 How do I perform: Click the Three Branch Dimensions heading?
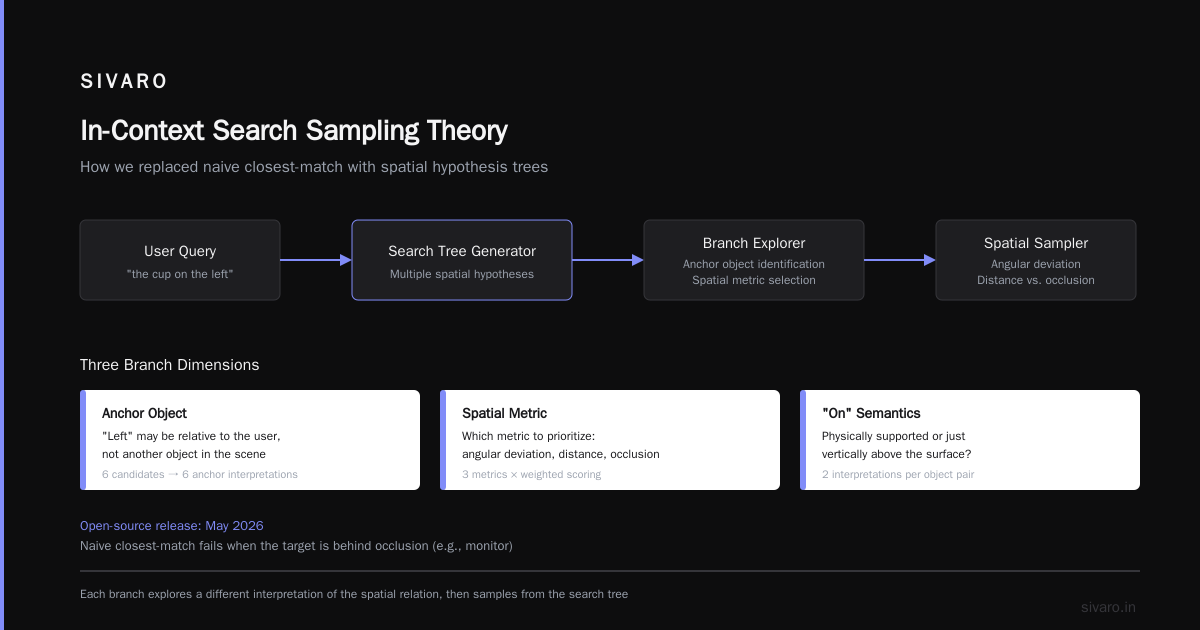[170, 365]
